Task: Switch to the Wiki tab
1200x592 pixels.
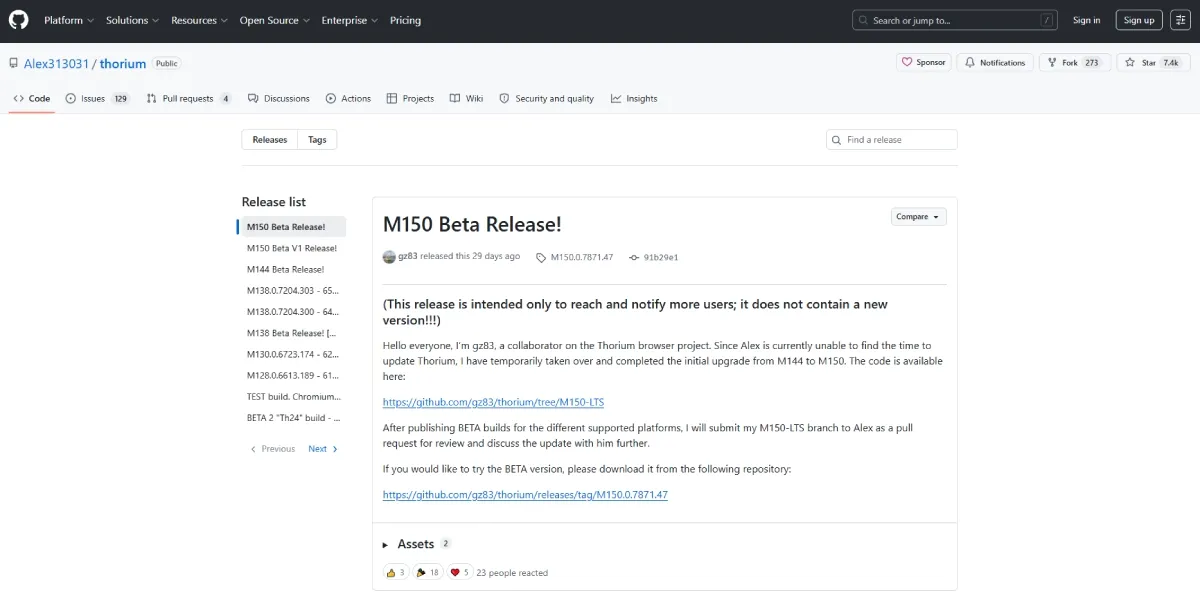Action: pyautogui.click(x=466, y=98)
